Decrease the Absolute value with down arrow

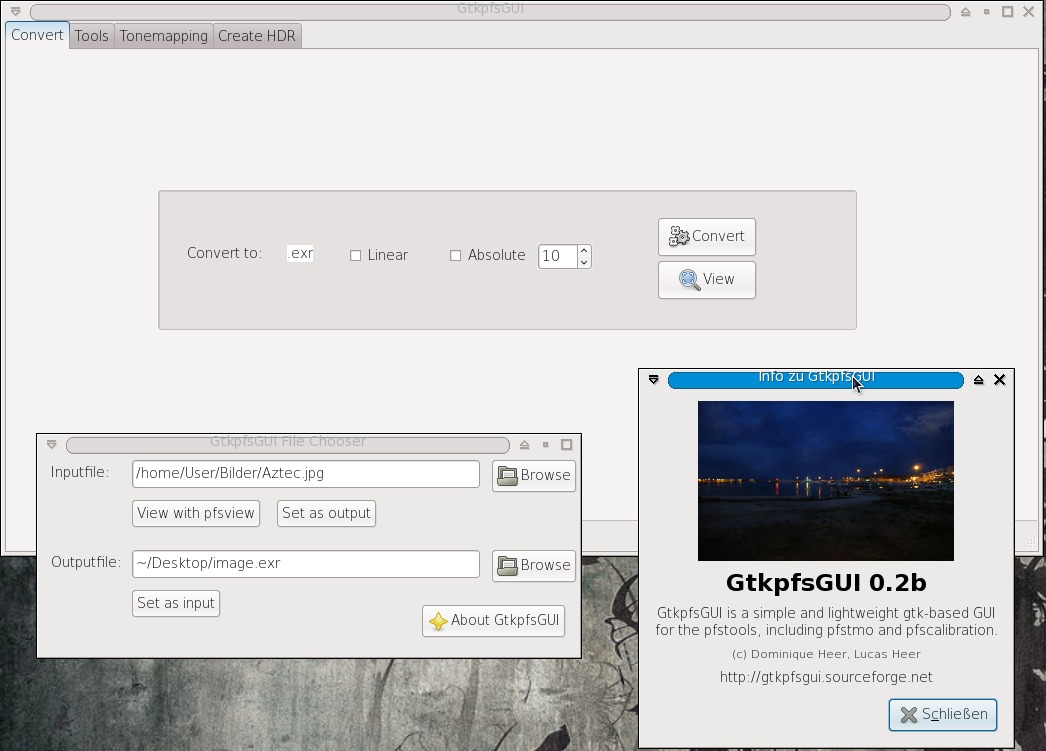tap(584, 262)
